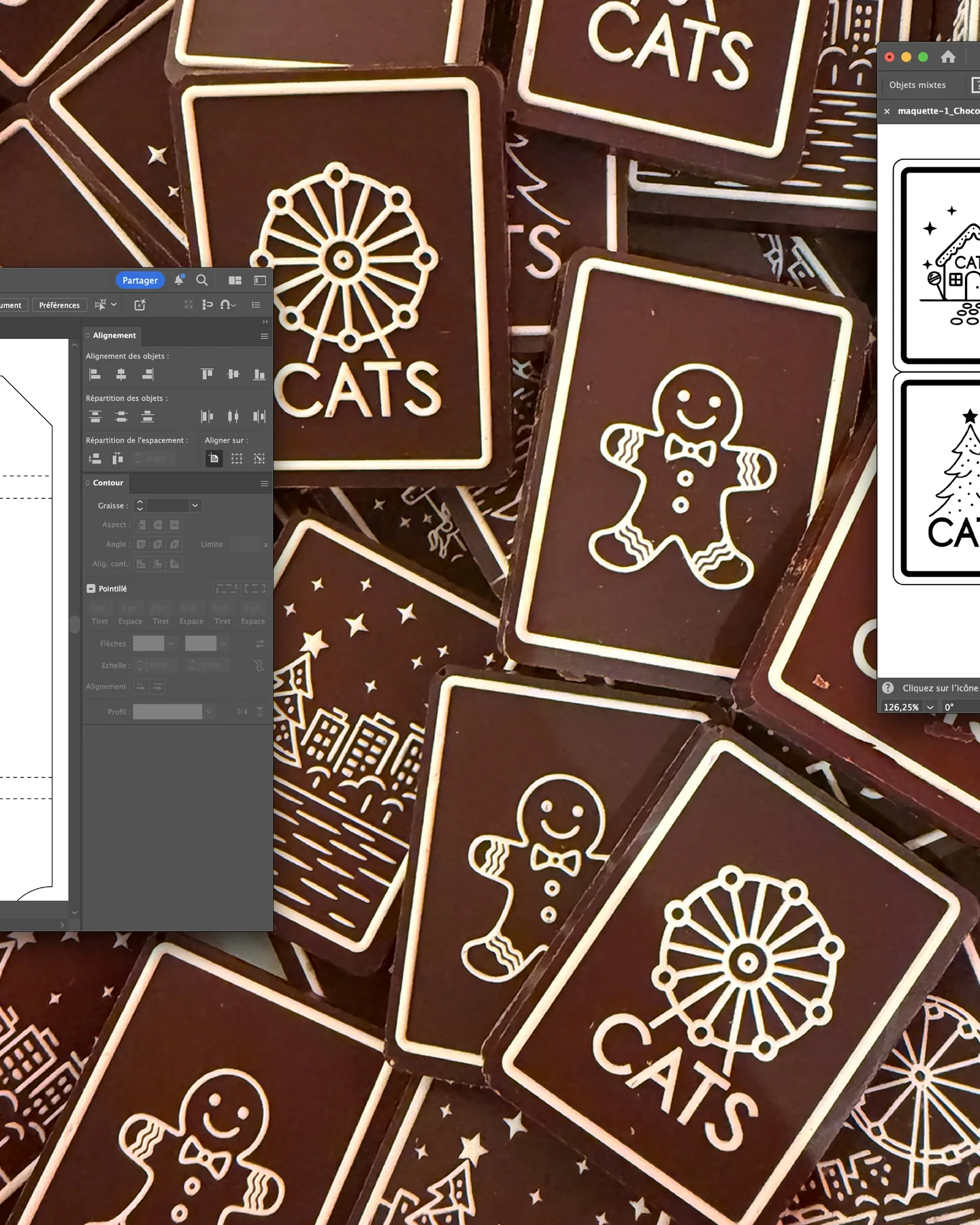980x1225 pixels.
Task: Click the home icon in second window
Action: point(948,57)
